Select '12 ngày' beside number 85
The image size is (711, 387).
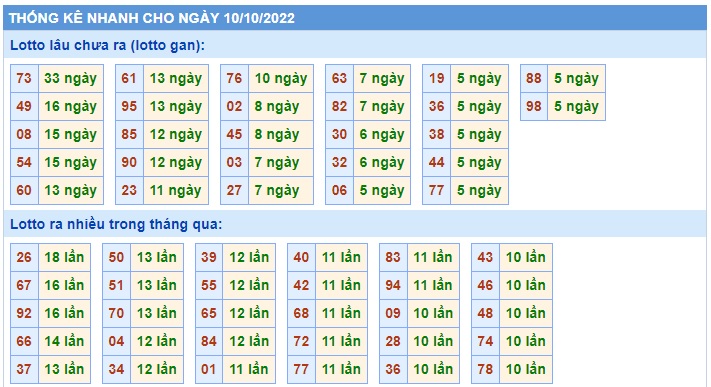[x=176, y=135]
